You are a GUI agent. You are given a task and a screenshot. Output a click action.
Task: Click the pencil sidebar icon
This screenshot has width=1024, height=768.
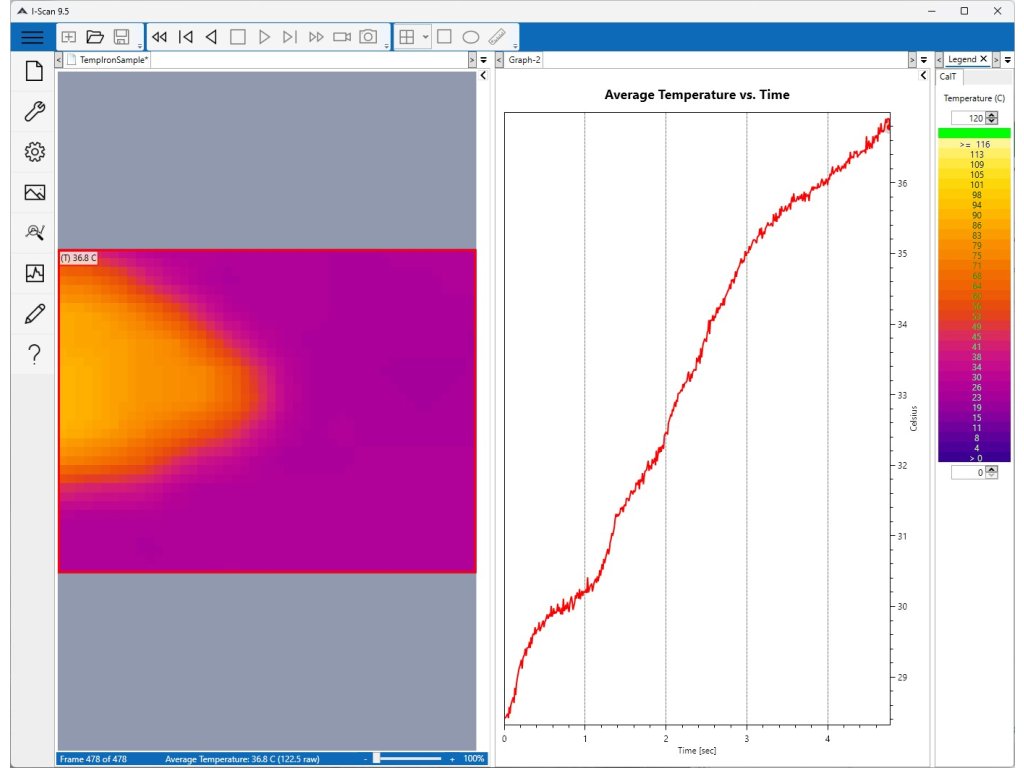tap(34, 314)
